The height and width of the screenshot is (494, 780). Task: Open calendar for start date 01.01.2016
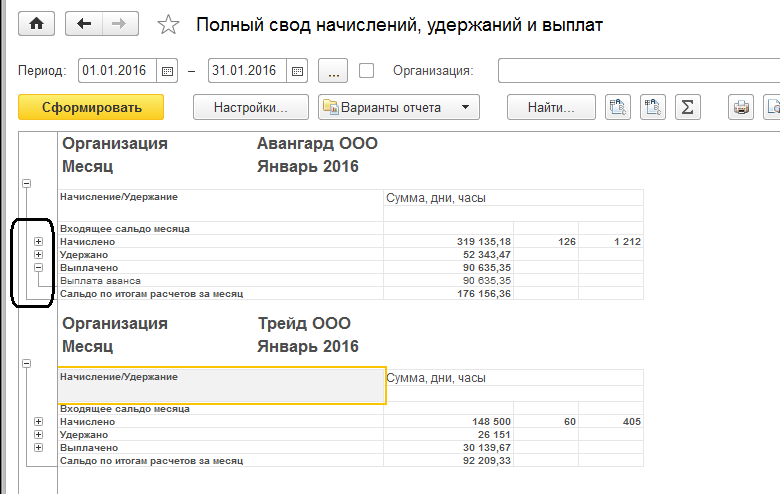point(168,71)
